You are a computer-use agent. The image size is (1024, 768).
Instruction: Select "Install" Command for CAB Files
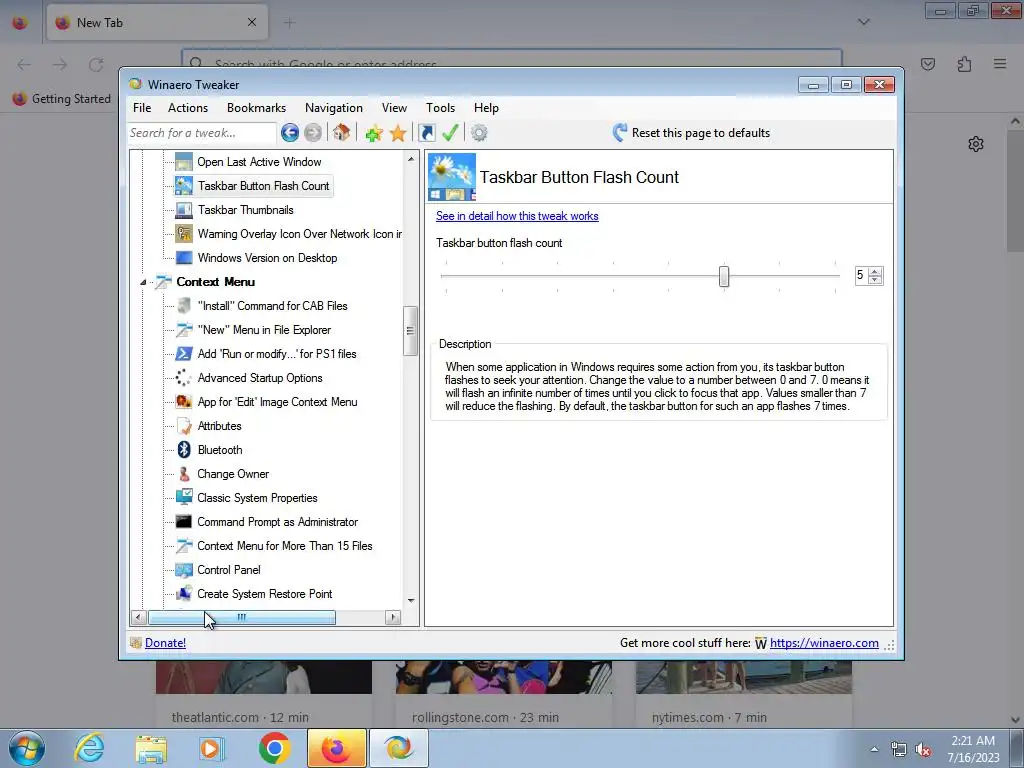272,306
